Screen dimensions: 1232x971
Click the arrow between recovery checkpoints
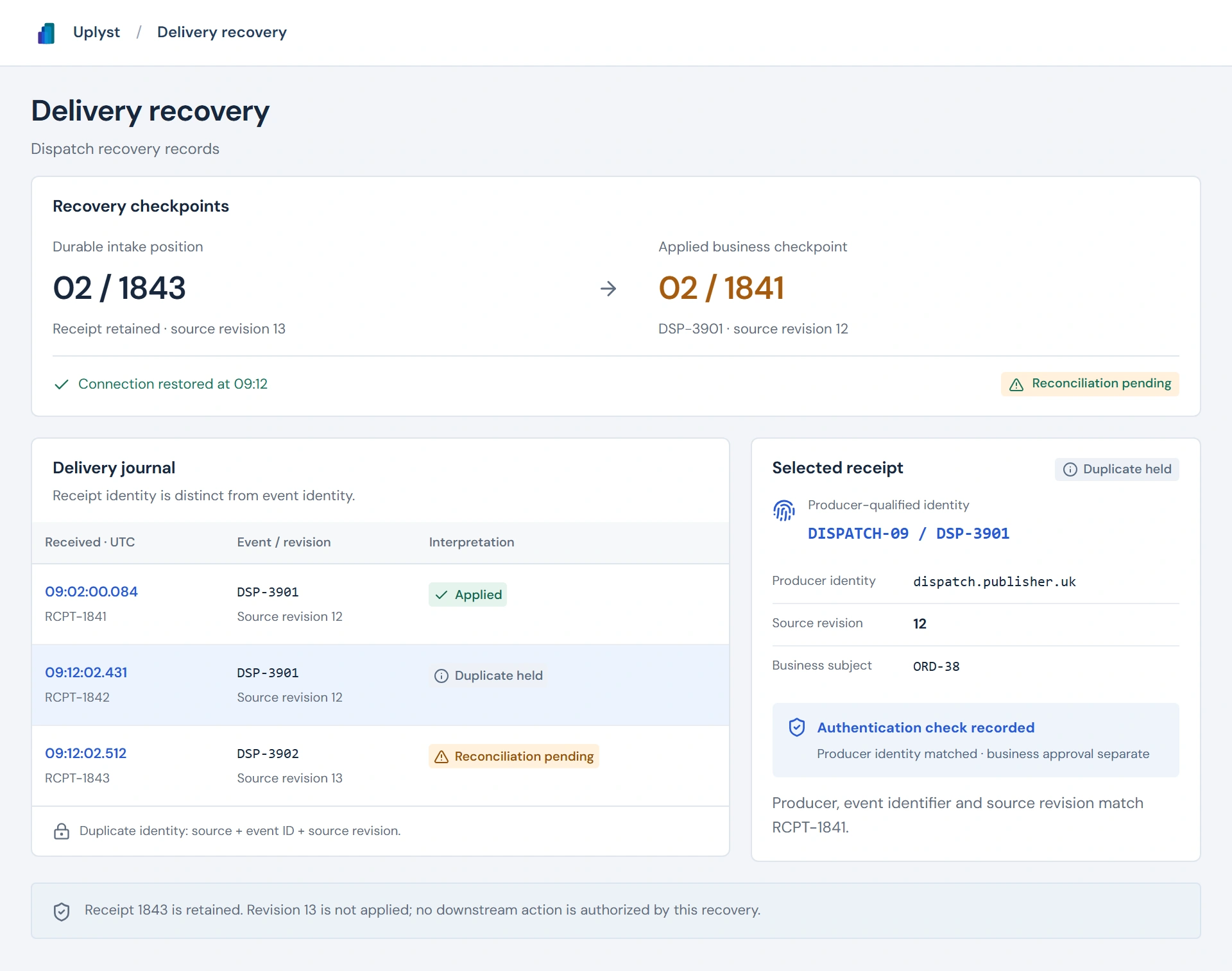point(608,289)
